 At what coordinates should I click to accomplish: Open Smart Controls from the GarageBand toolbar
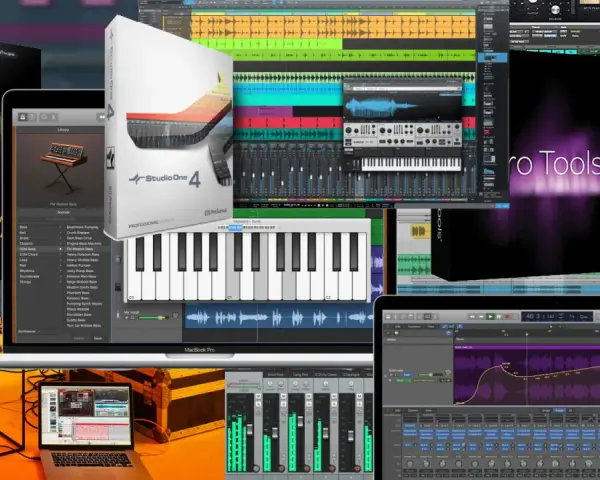pos(44,117)
